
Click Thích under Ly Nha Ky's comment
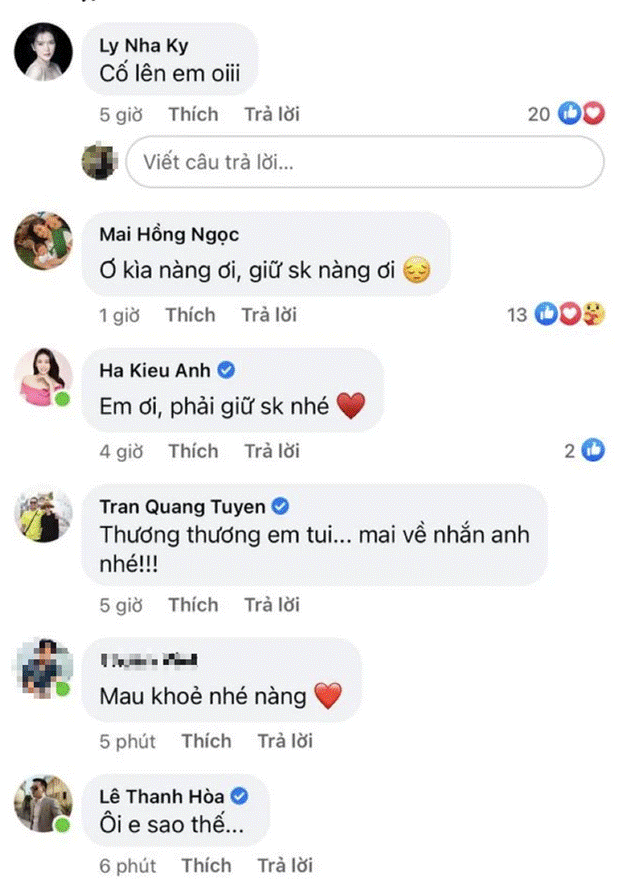[x=193, y=114]
